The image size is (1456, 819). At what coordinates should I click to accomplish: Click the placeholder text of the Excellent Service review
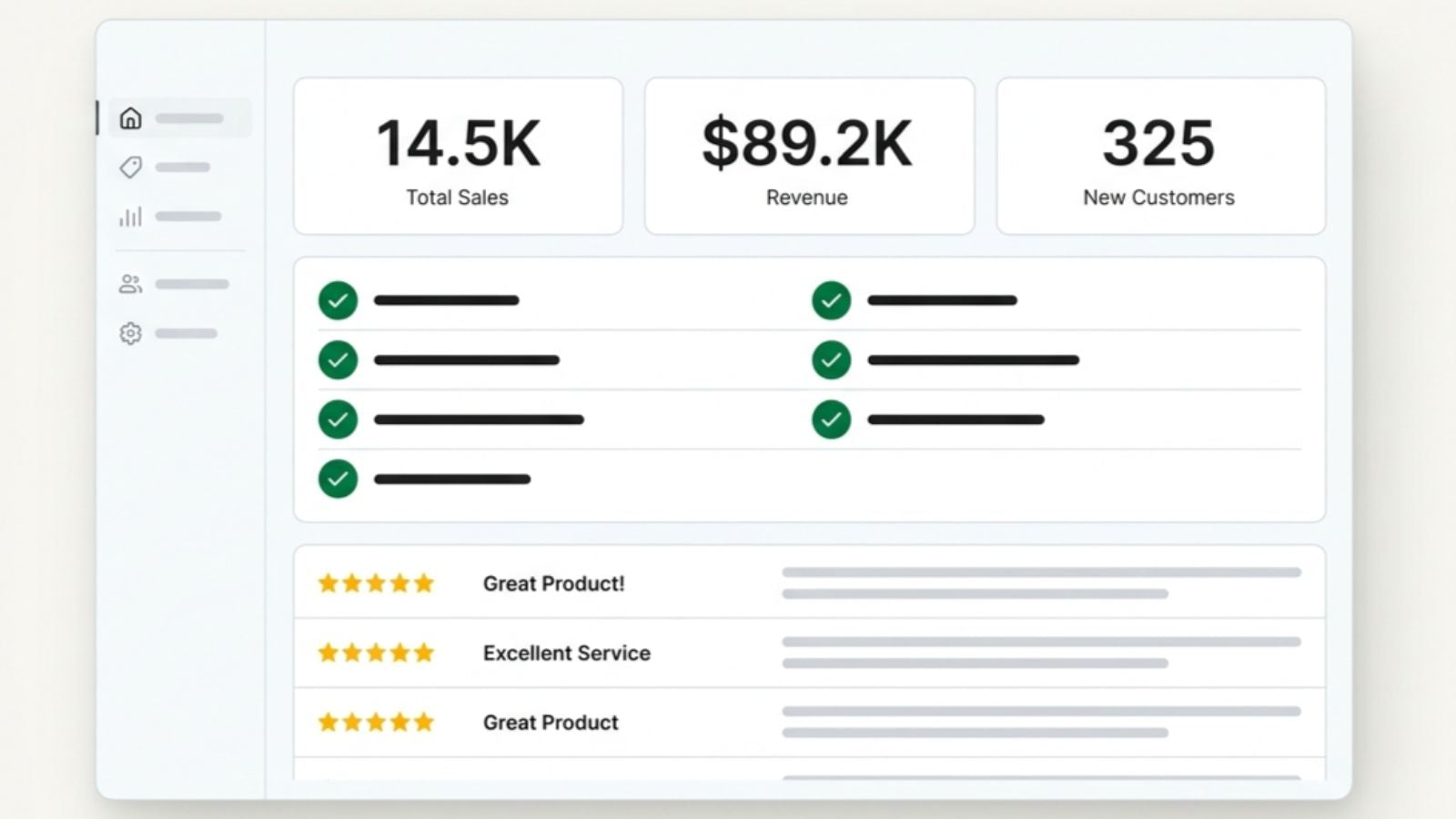pyautogui.click(x=1042, y=652)
